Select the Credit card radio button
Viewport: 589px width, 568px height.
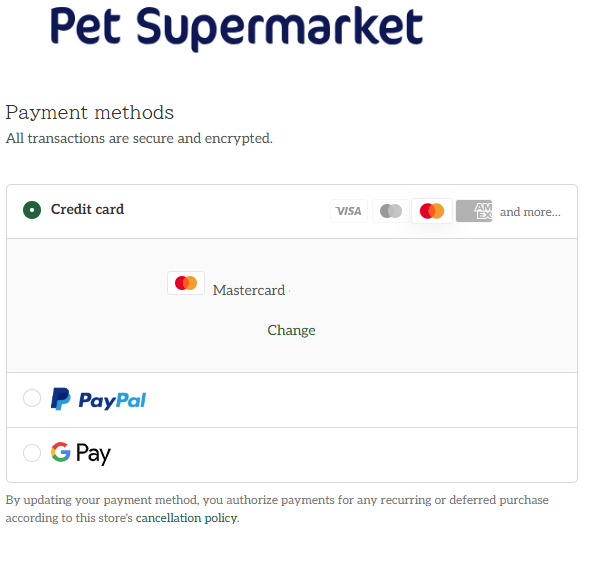pyautogui.click(x=32, y=210)
